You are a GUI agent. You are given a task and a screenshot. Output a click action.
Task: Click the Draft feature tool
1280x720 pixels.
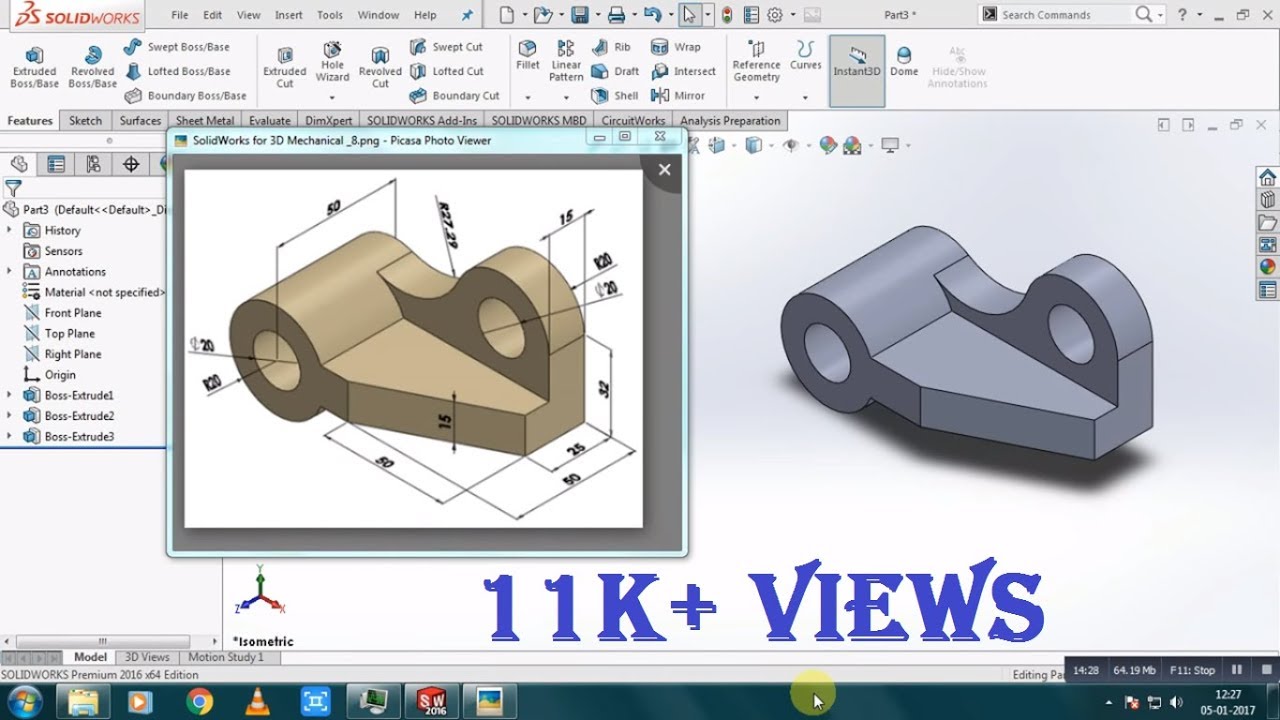tap(615, 71)
